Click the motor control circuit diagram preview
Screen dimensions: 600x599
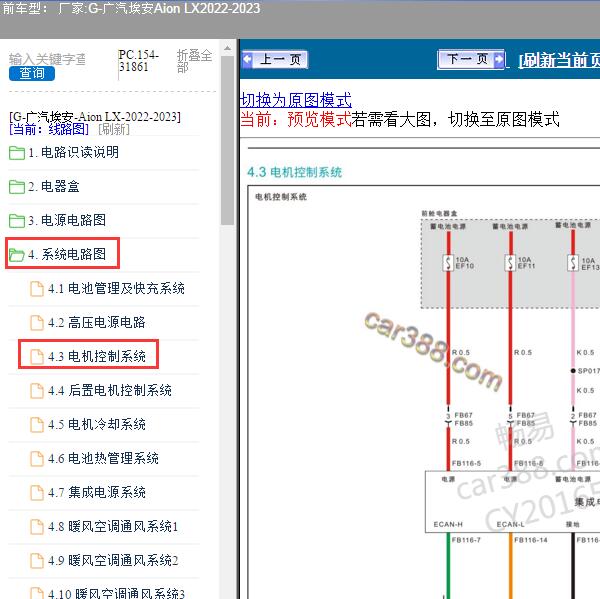click(424, 392)
